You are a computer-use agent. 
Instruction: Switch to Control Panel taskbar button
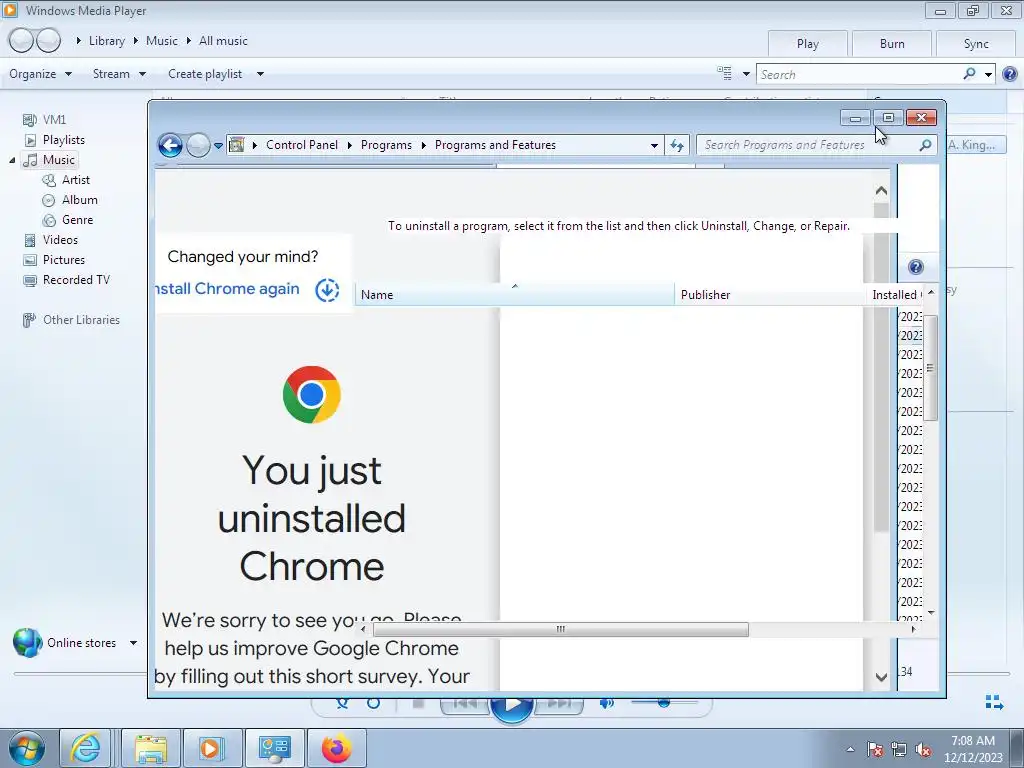274,748
